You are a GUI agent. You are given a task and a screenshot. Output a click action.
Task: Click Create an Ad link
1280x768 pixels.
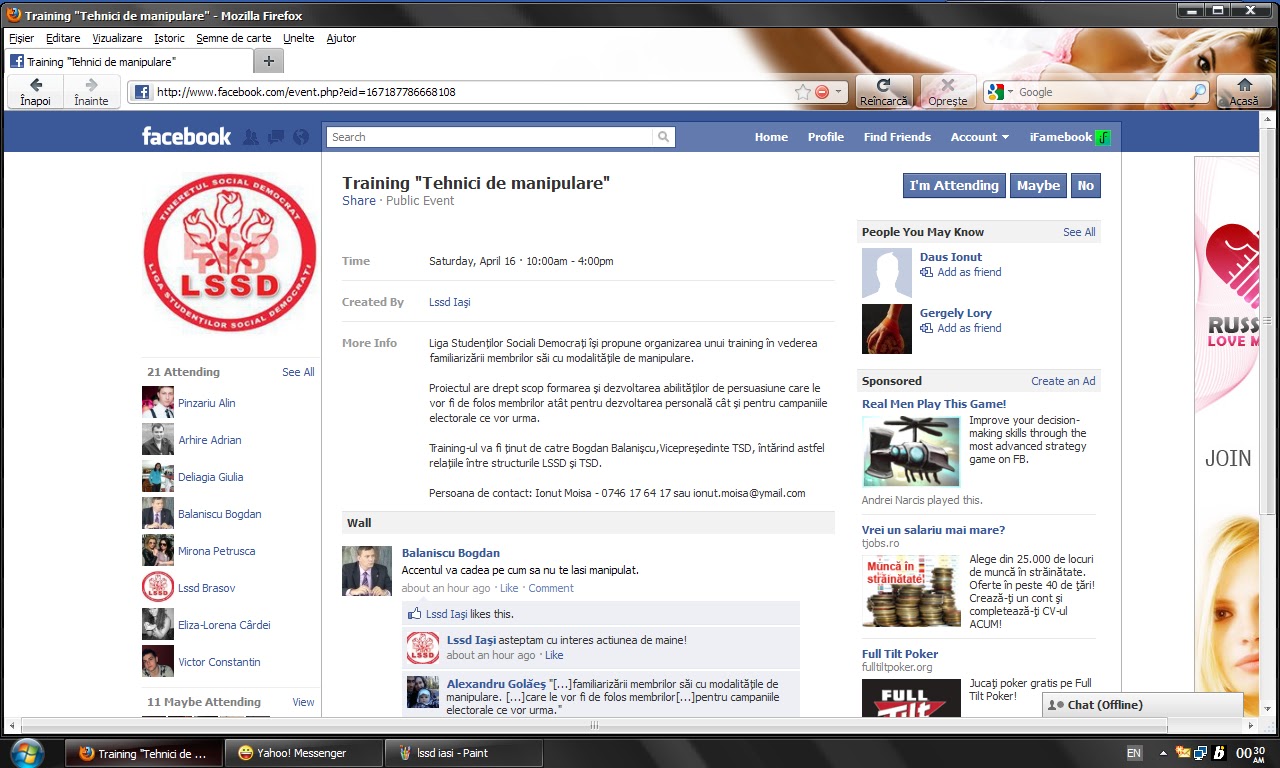1063,381
